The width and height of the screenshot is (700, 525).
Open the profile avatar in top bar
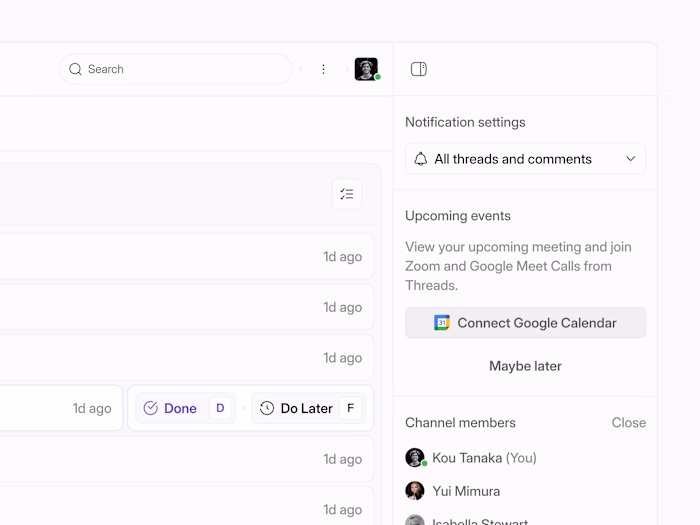[367, 69]
